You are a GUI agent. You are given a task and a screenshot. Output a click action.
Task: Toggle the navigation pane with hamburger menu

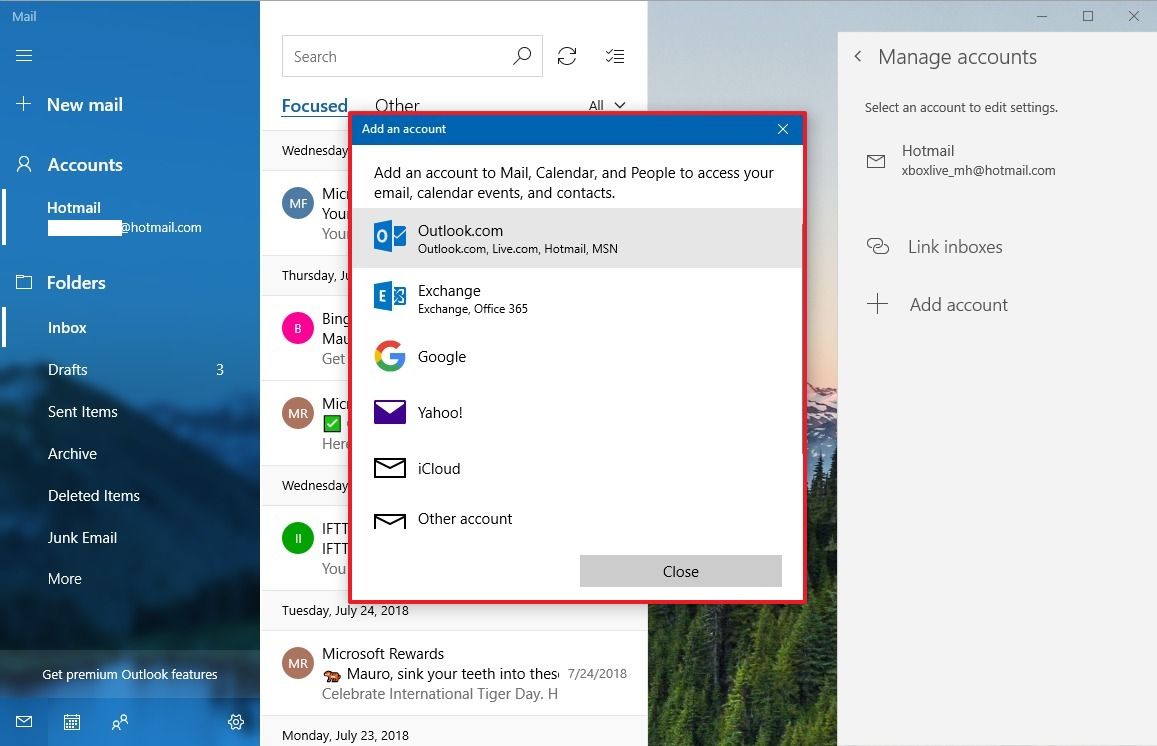[24, 55]
